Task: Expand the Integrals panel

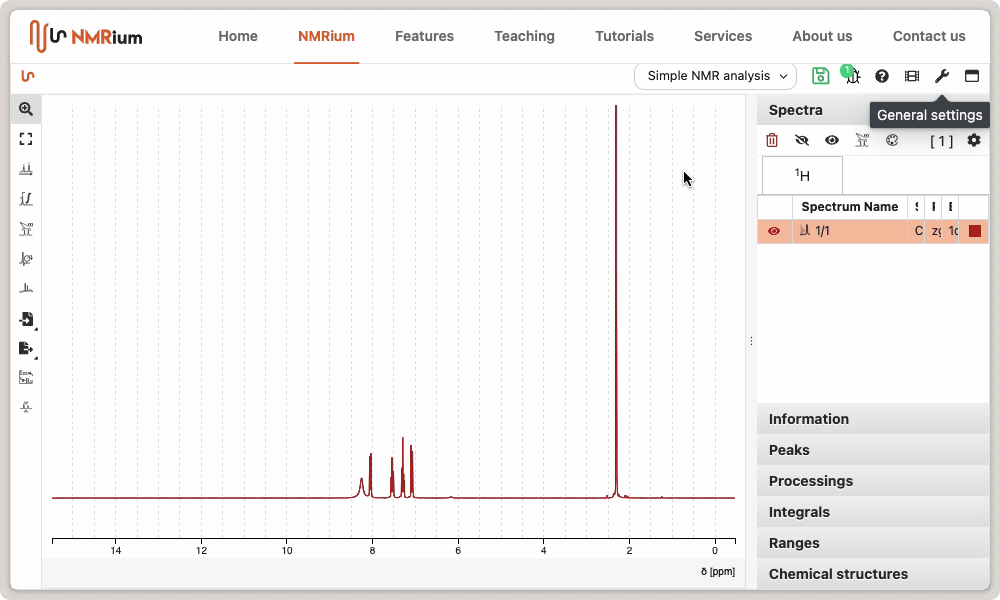Action: [799, 512]
